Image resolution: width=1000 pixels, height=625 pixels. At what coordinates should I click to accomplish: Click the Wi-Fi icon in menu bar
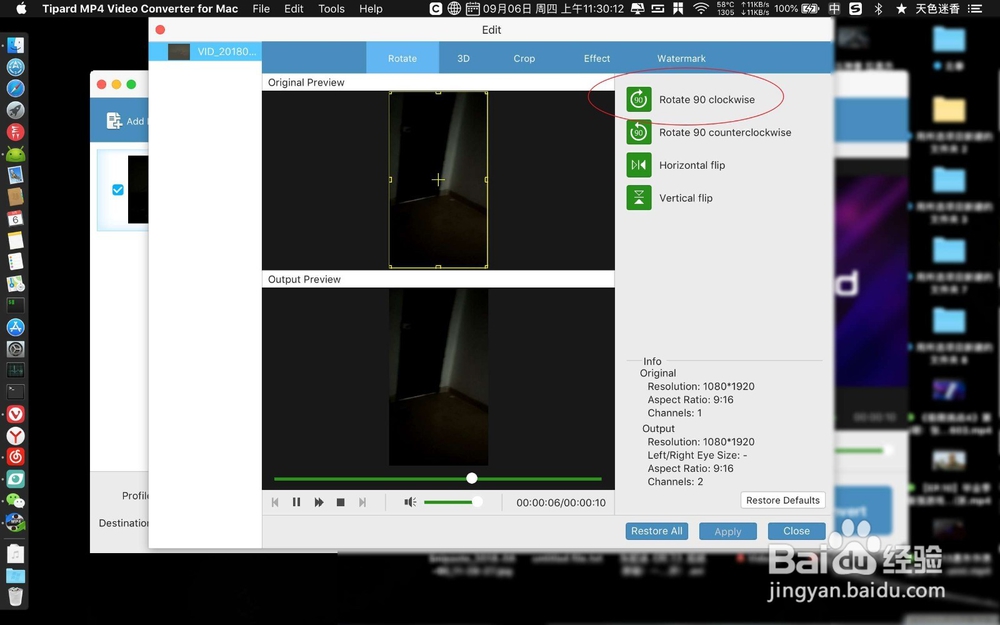click(x=700, y=8)
